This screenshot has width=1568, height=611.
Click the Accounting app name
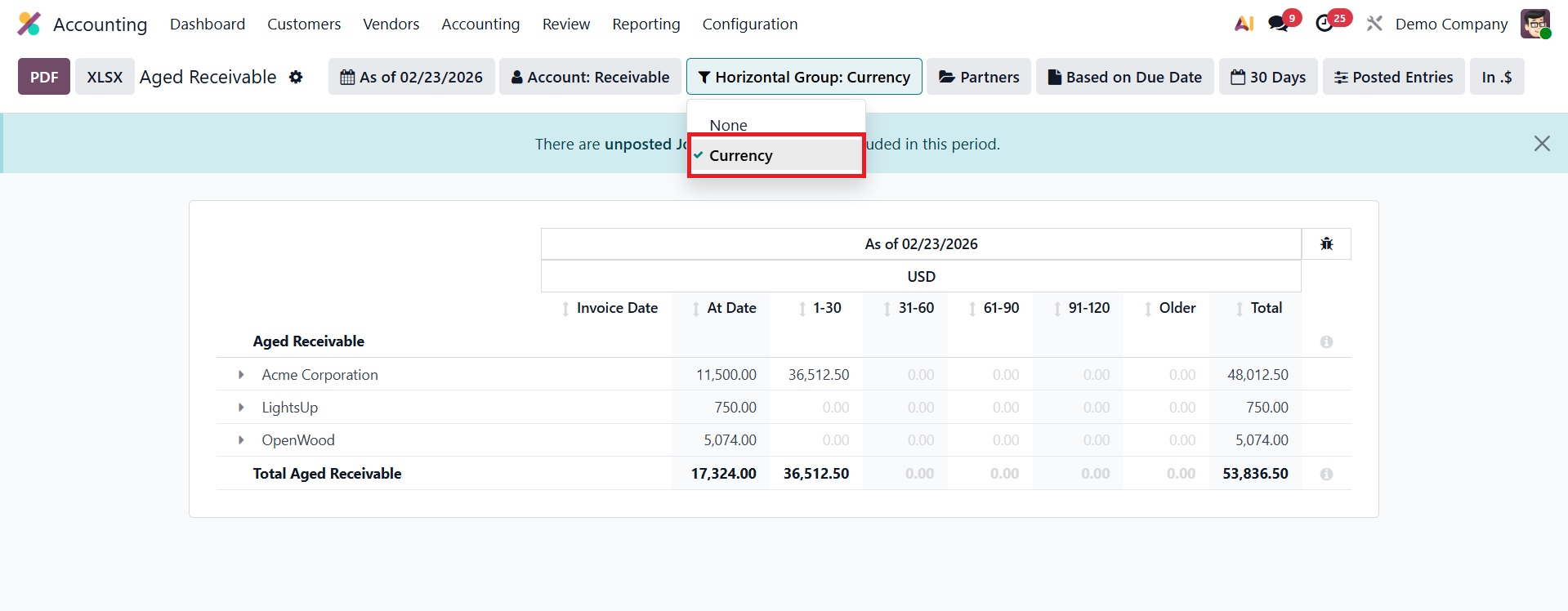point(100,24)
